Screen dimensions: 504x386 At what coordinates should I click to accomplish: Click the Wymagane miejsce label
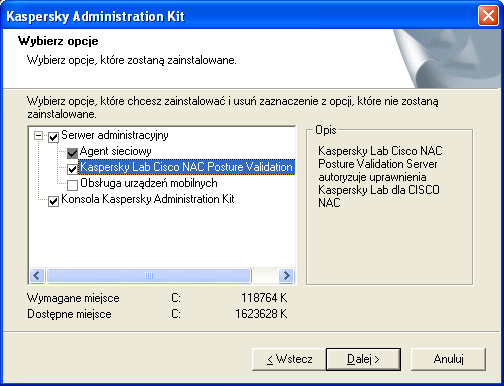(73, 298)
